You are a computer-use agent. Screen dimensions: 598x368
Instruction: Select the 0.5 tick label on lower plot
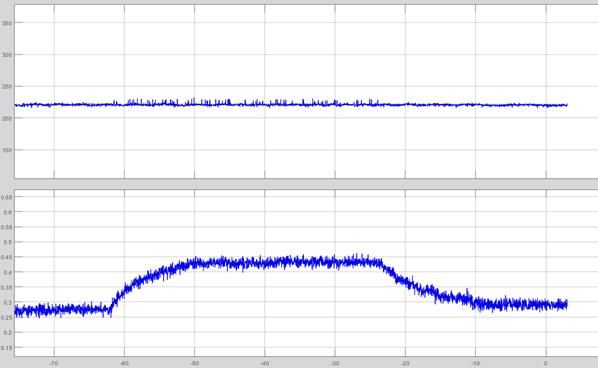point(8,242)
